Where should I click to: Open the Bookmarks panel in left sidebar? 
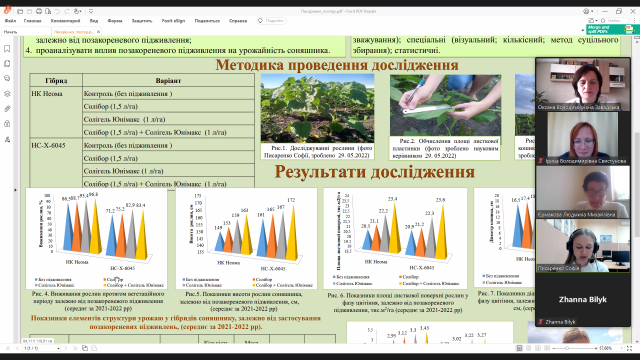(7, 49)
